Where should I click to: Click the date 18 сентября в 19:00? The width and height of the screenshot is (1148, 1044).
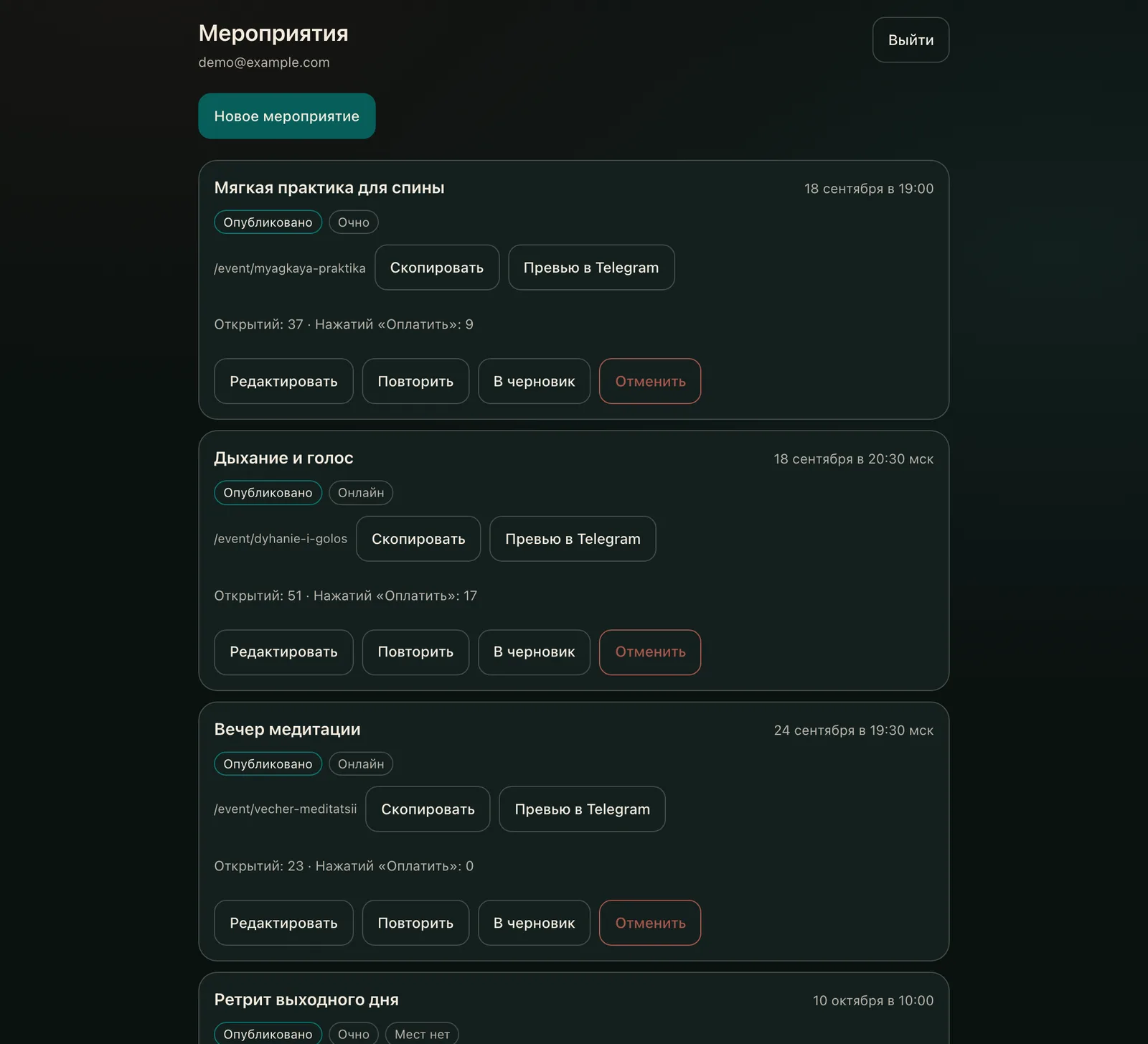[869, 189]
